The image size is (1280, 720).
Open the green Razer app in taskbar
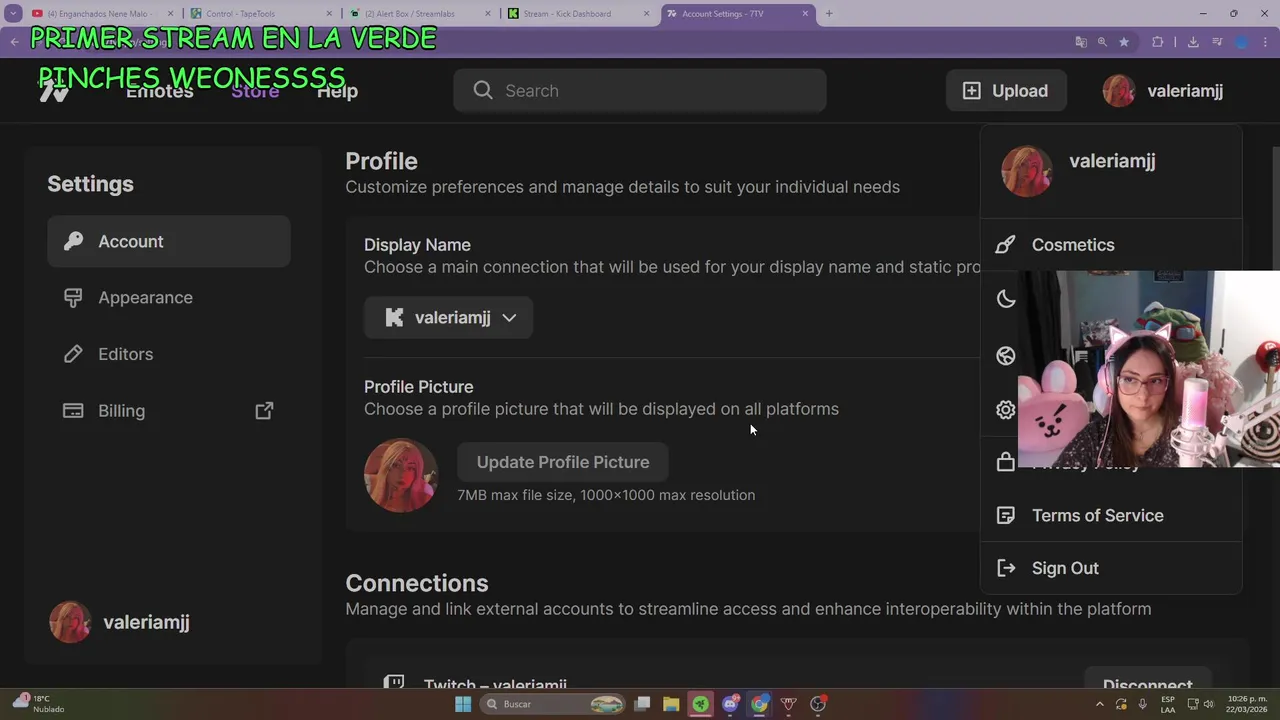pos(701,704)
